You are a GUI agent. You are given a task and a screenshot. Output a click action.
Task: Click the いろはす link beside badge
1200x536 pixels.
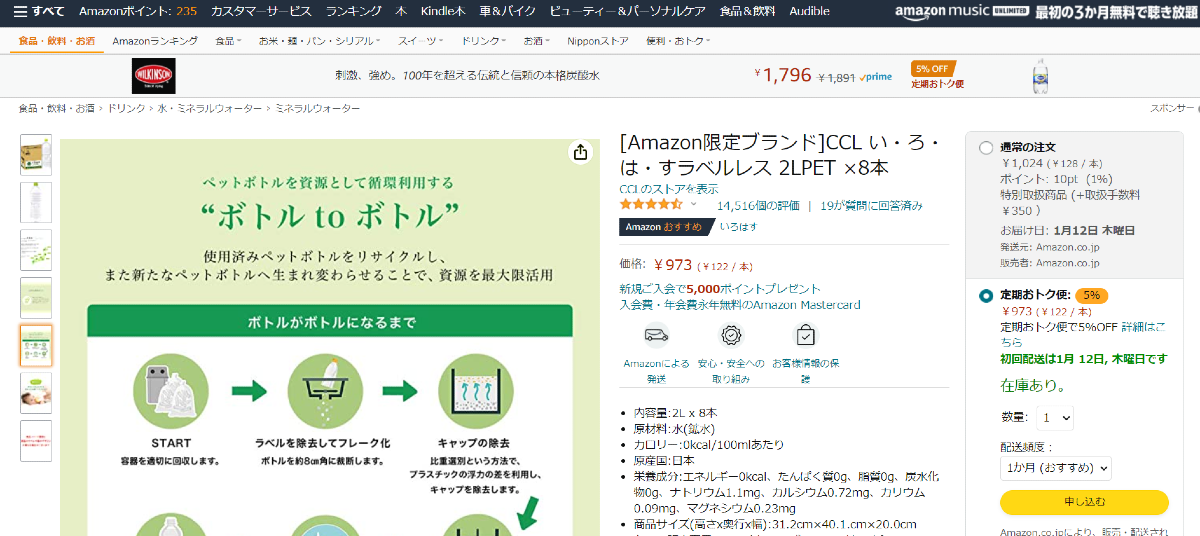(x=738, y=227)
